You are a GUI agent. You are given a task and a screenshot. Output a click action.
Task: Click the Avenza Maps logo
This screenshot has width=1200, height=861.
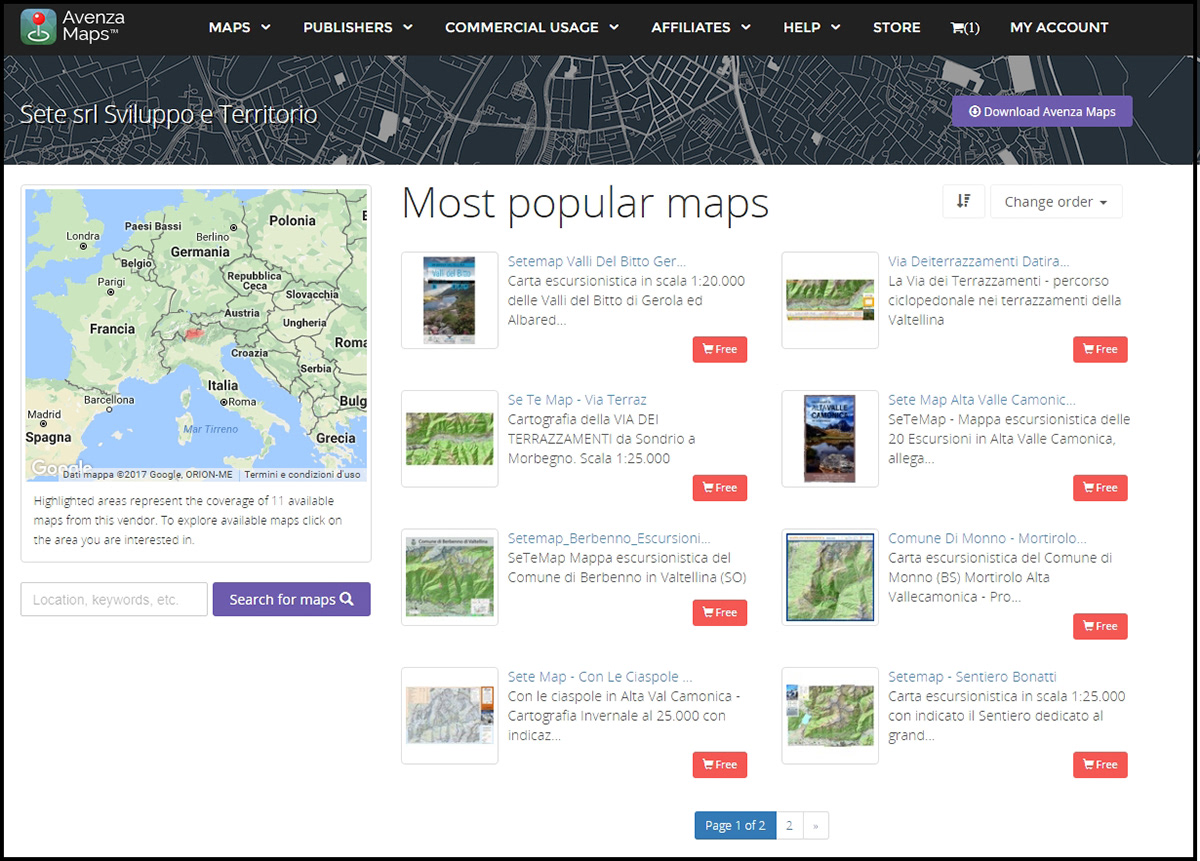click(73, 27)
